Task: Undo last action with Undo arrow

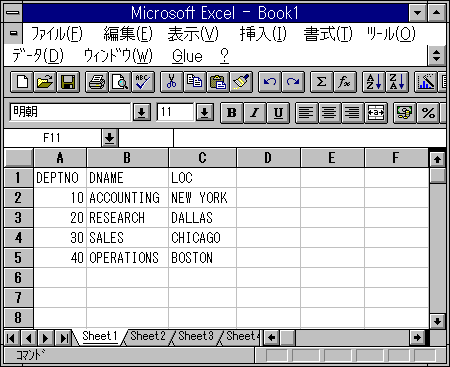Action: point(270,82)
